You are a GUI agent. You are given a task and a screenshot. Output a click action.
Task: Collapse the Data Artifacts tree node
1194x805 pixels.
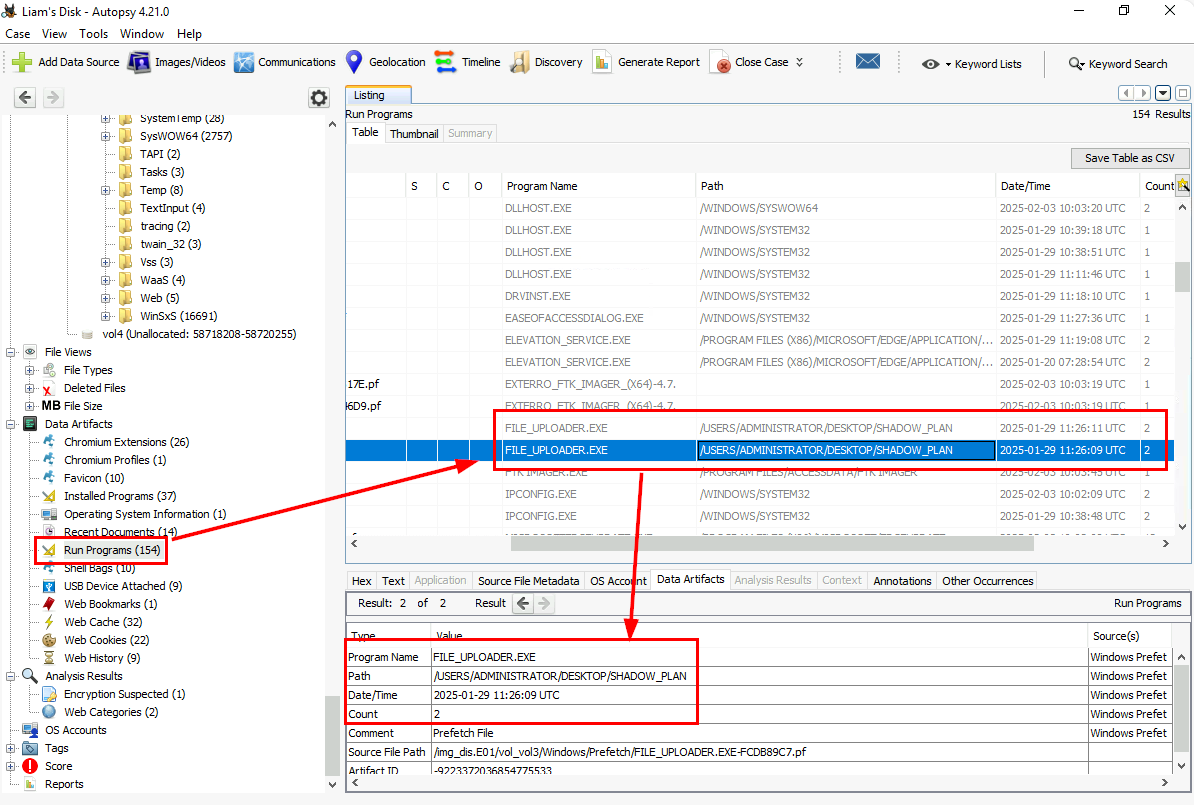point(11,424)
